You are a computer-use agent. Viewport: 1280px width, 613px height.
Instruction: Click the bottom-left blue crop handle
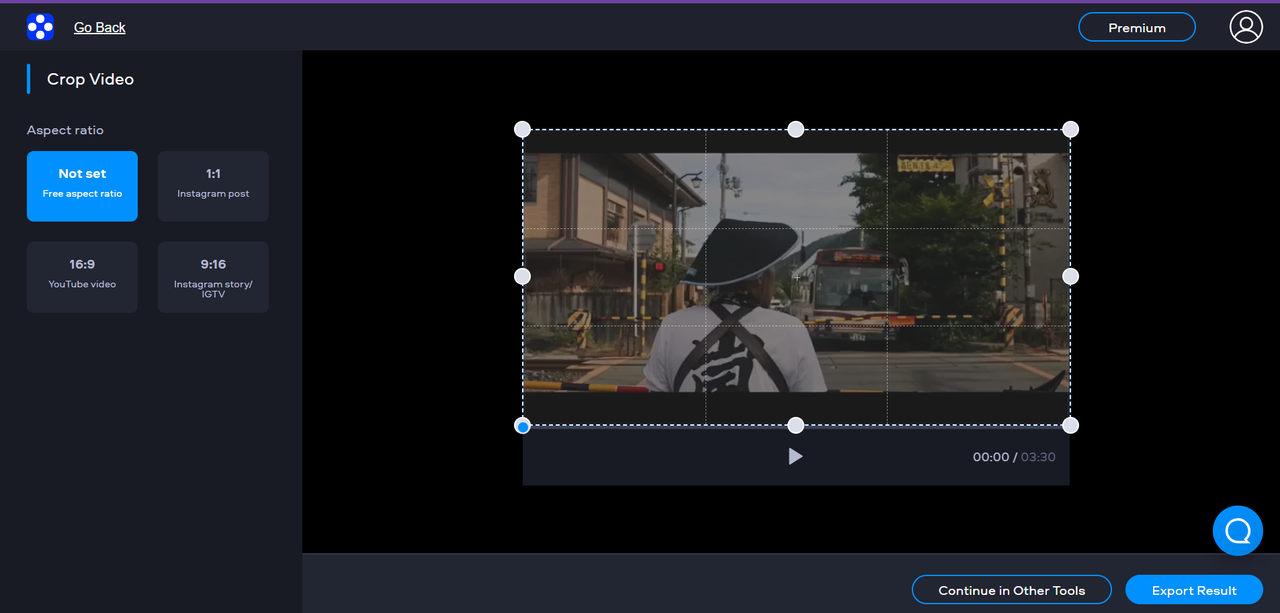tap(522, 426)
